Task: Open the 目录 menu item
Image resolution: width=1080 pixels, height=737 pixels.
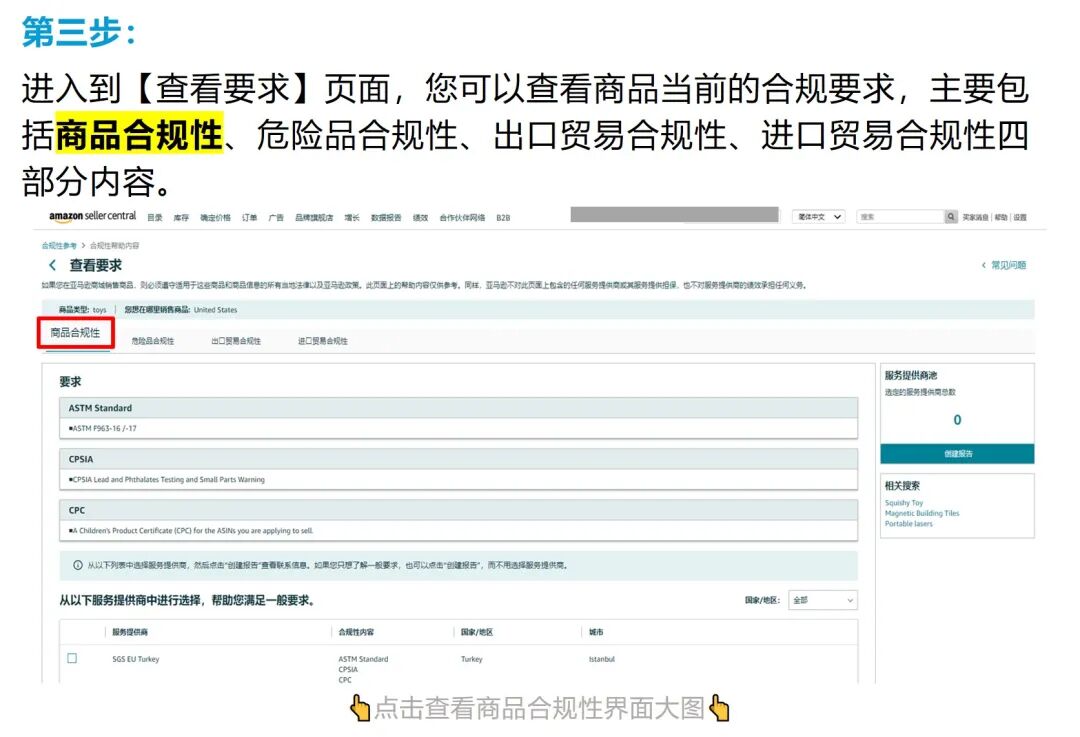Action: tap(152, 216)
